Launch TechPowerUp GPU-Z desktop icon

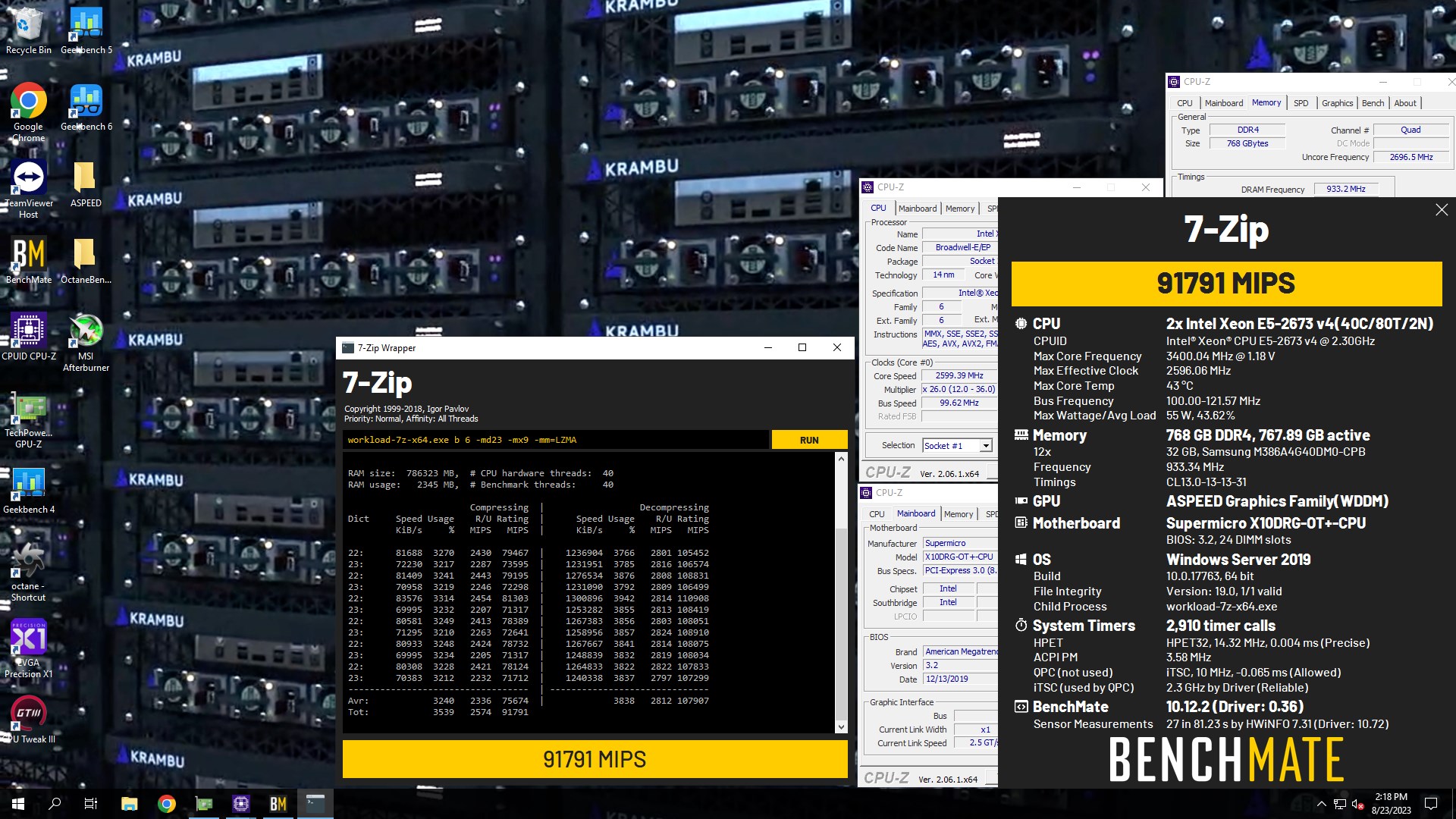tap(29, 421)
